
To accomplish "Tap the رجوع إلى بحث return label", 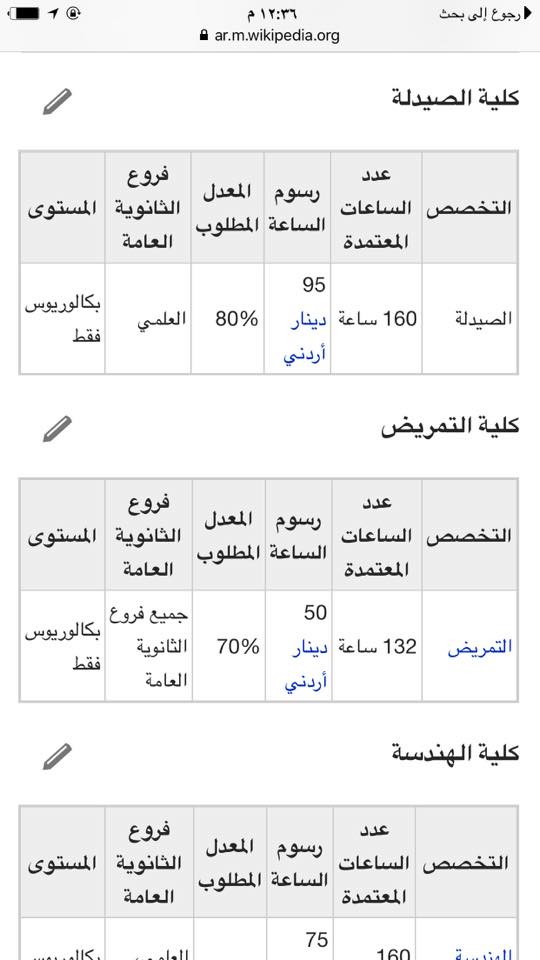I will point(479,14).
